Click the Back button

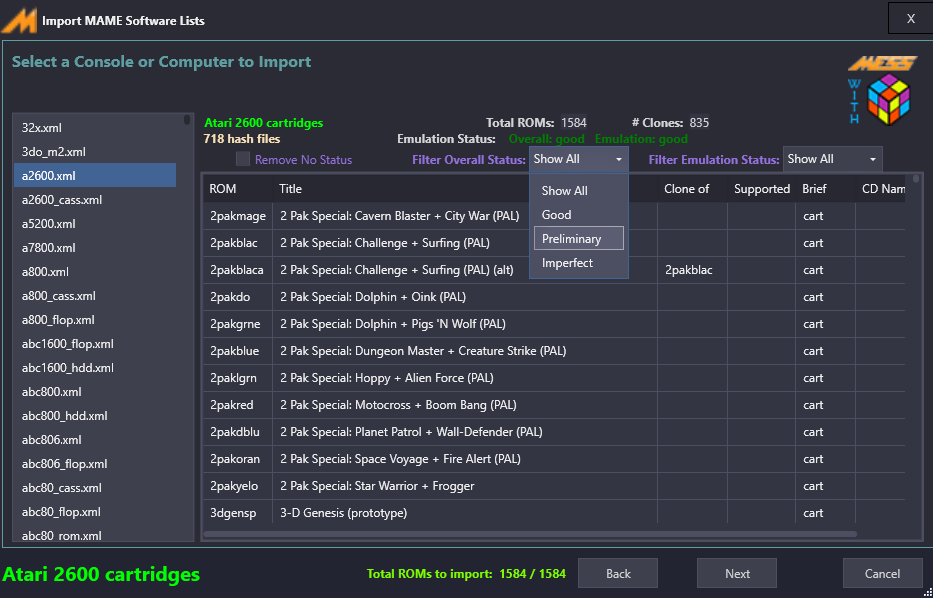point(618,573)
